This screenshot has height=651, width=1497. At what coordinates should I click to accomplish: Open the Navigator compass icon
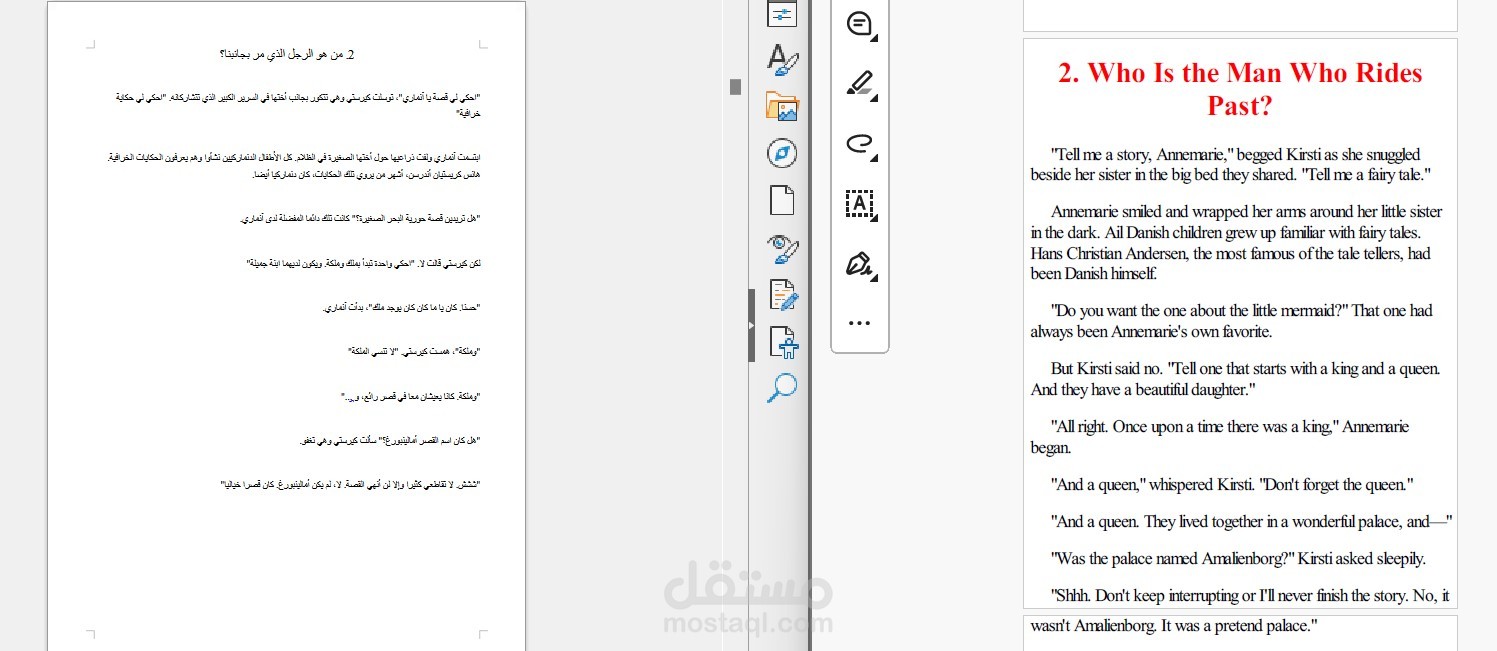pos(782,153)
